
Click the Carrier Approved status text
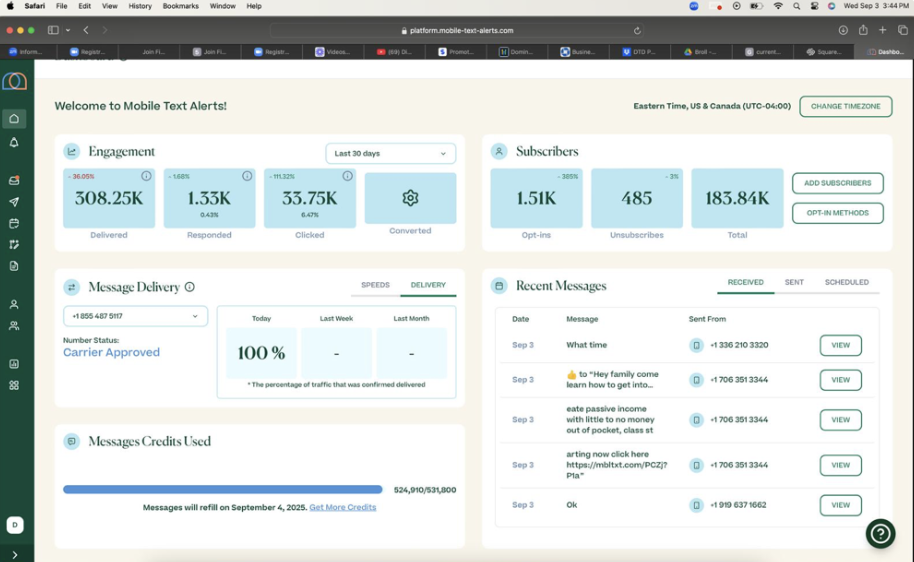point(111,352)
